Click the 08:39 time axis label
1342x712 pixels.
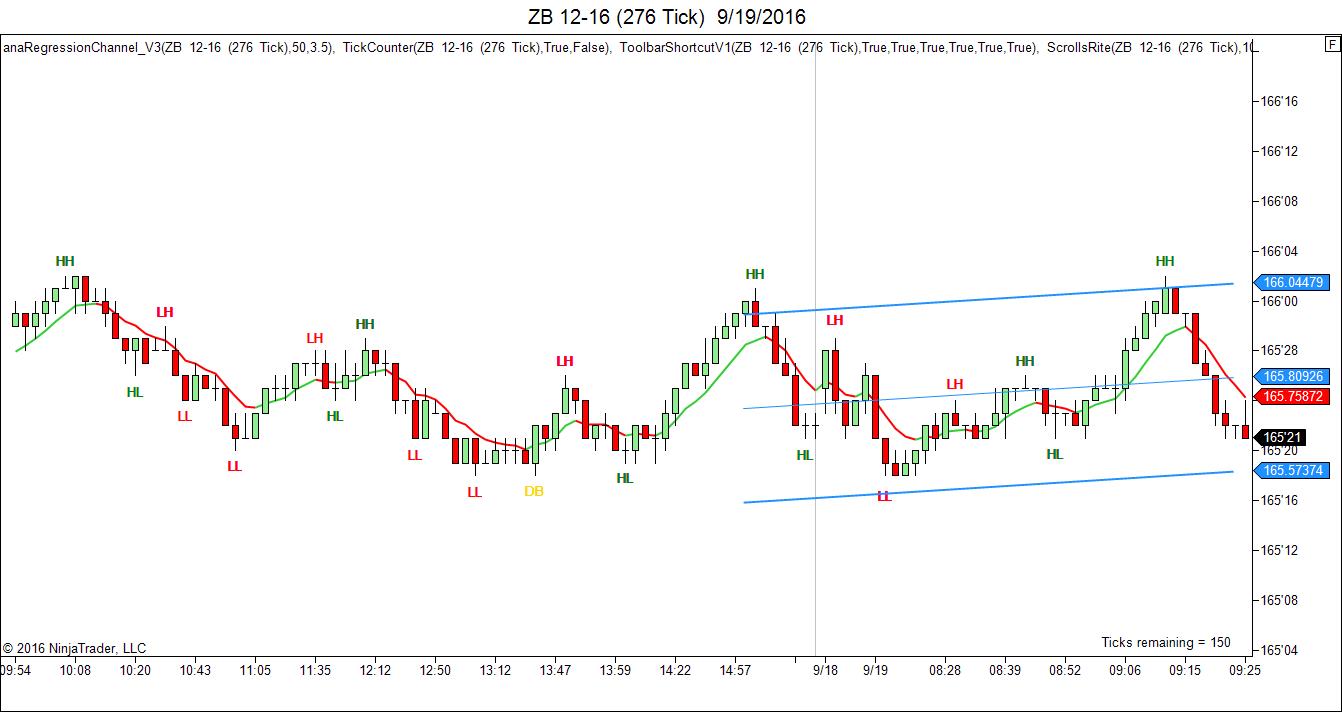pos(1005,670)
